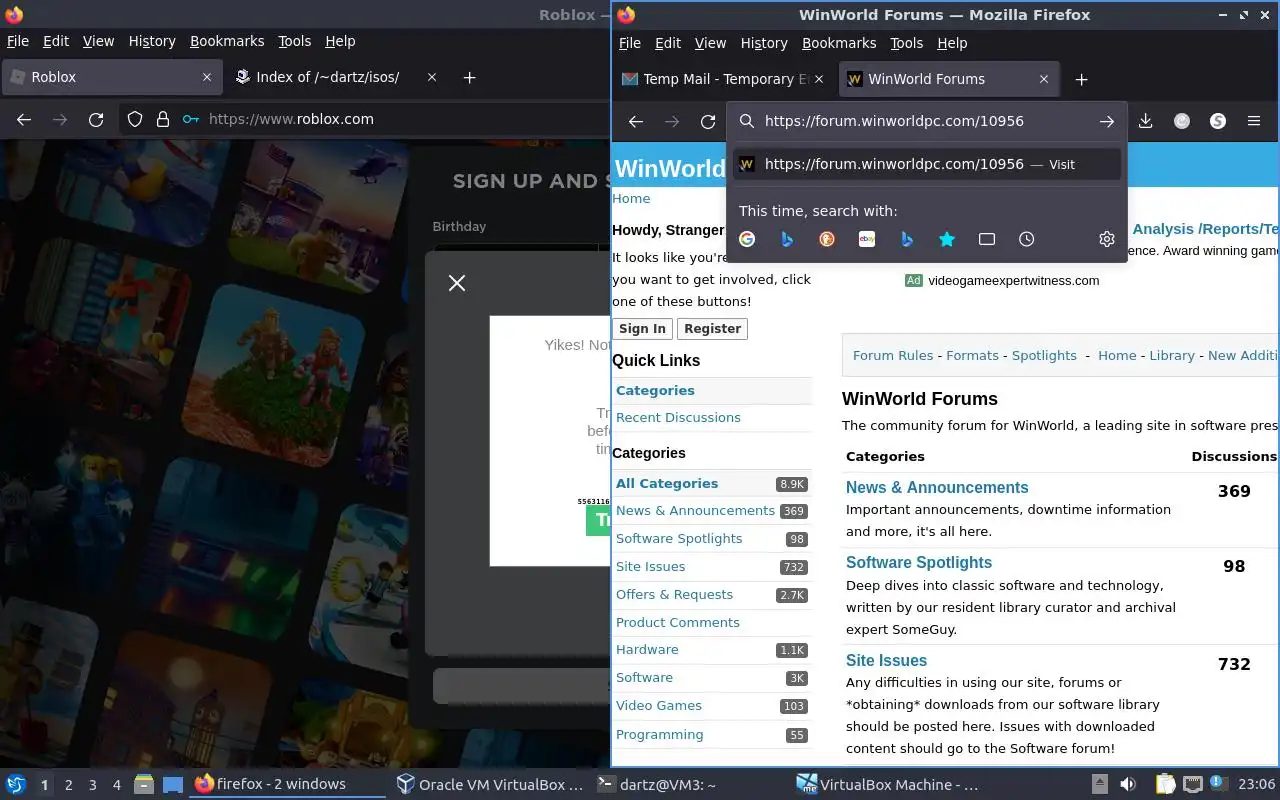Click the Forum Rules link
This screenshot has height=800, width=1280.
pyautogui.click(x=893, y=355)
